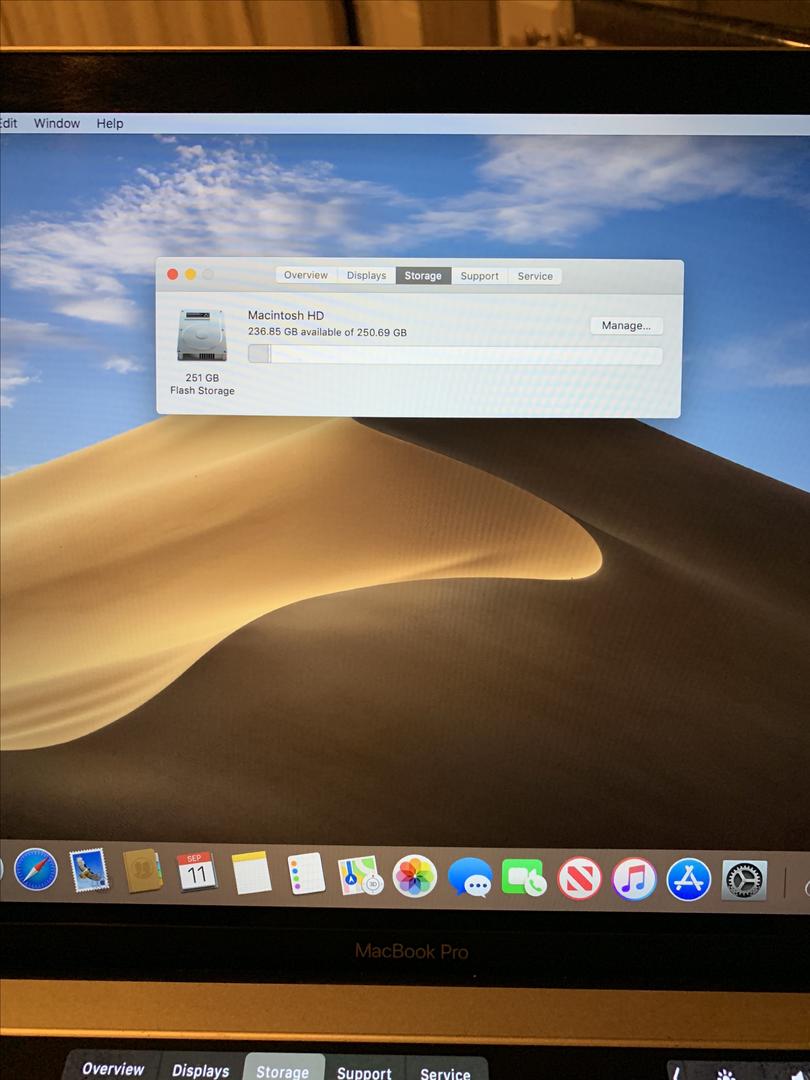Launch the yellow Notes app
810x1080 pixels.
coord(251,873)
